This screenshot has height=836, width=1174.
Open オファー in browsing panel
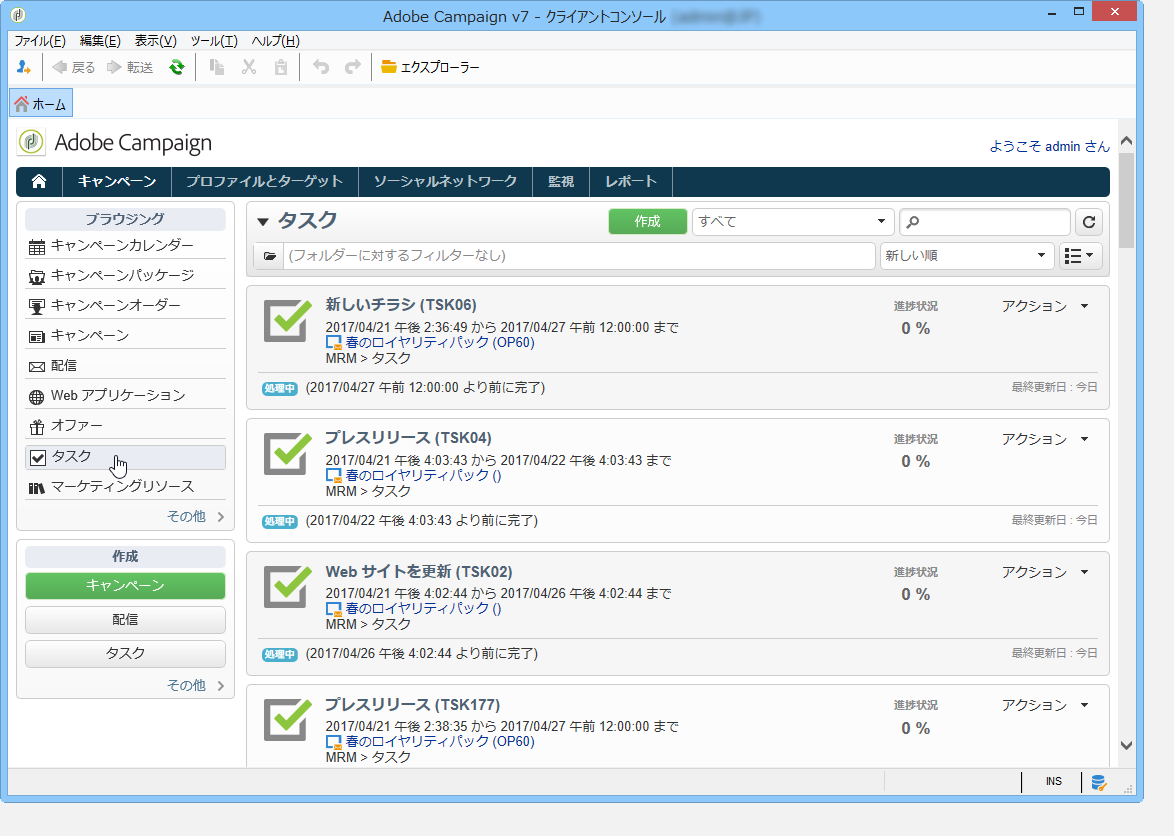click(126, 425)
